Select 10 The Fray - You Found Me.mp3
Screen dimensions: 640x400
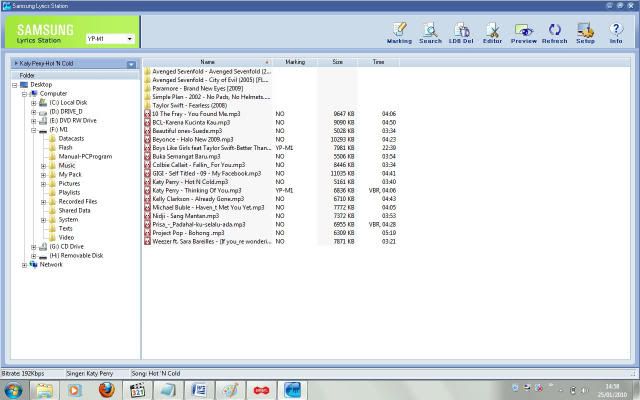click(x=196, y=114)
